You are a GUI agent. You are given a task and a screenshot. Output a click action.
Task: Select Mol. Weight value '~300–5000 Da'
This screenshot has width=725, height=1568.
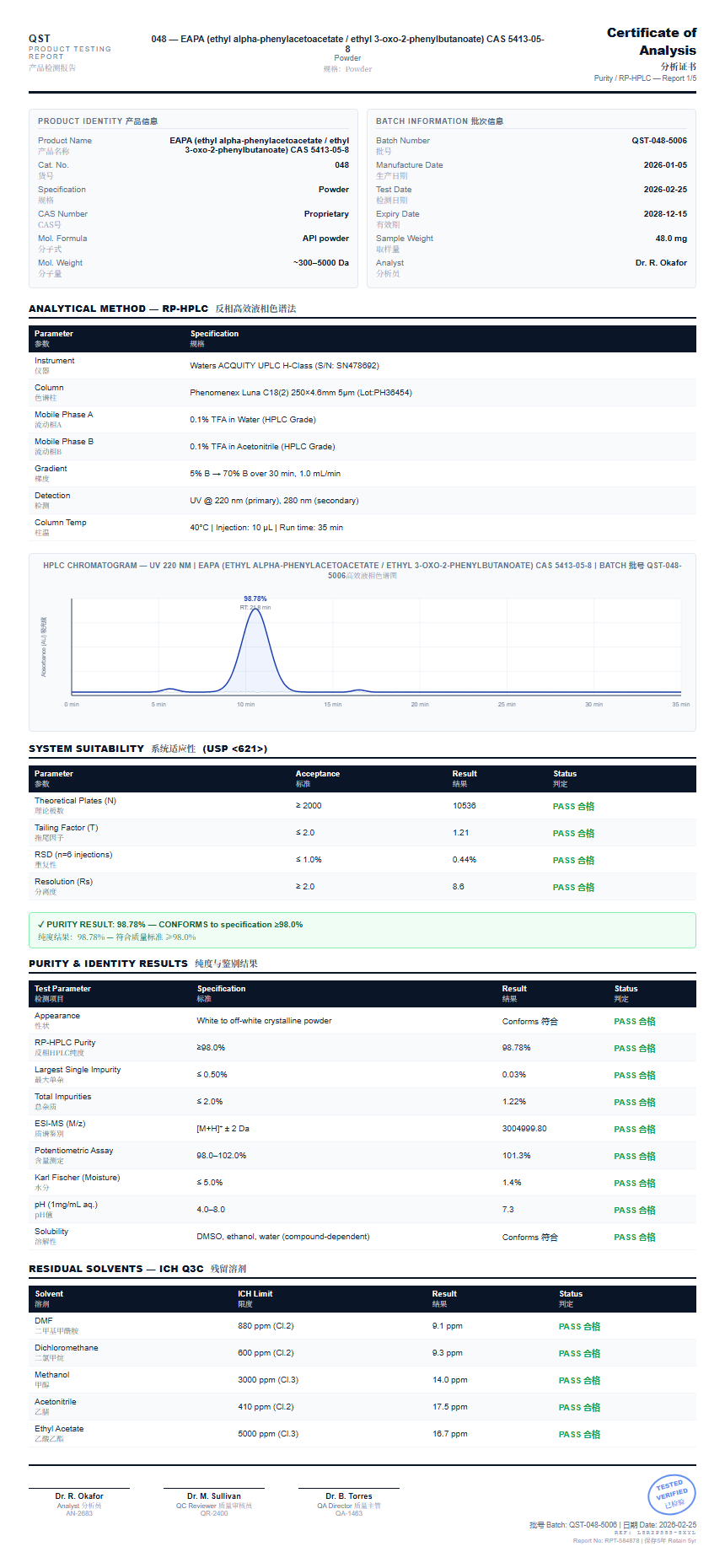tap(321, 263)
